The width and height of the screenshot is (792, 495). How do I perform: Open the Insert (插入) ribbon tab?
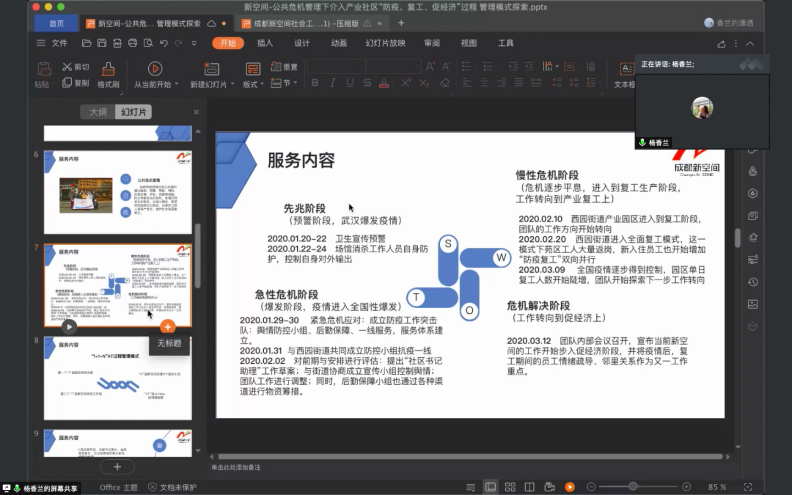(x=265, y=43)
